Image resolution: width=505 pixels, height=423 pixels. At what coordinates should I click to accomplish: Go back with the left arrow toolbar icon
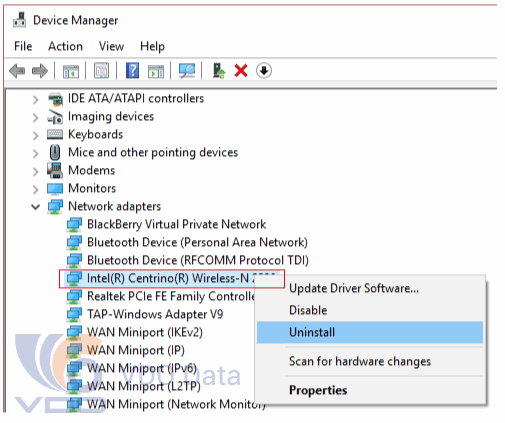(17, 71)
